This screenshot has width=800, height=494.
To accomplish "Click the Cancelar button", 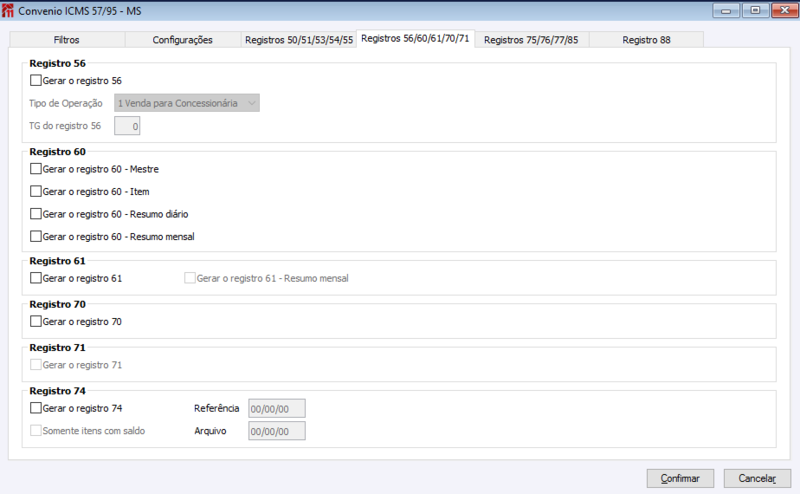I will (757, 479).
